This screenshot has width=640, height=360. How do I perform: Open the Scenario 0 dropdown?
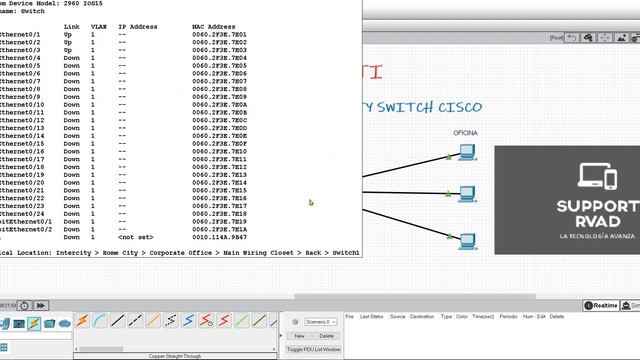[x=320, y=322]
